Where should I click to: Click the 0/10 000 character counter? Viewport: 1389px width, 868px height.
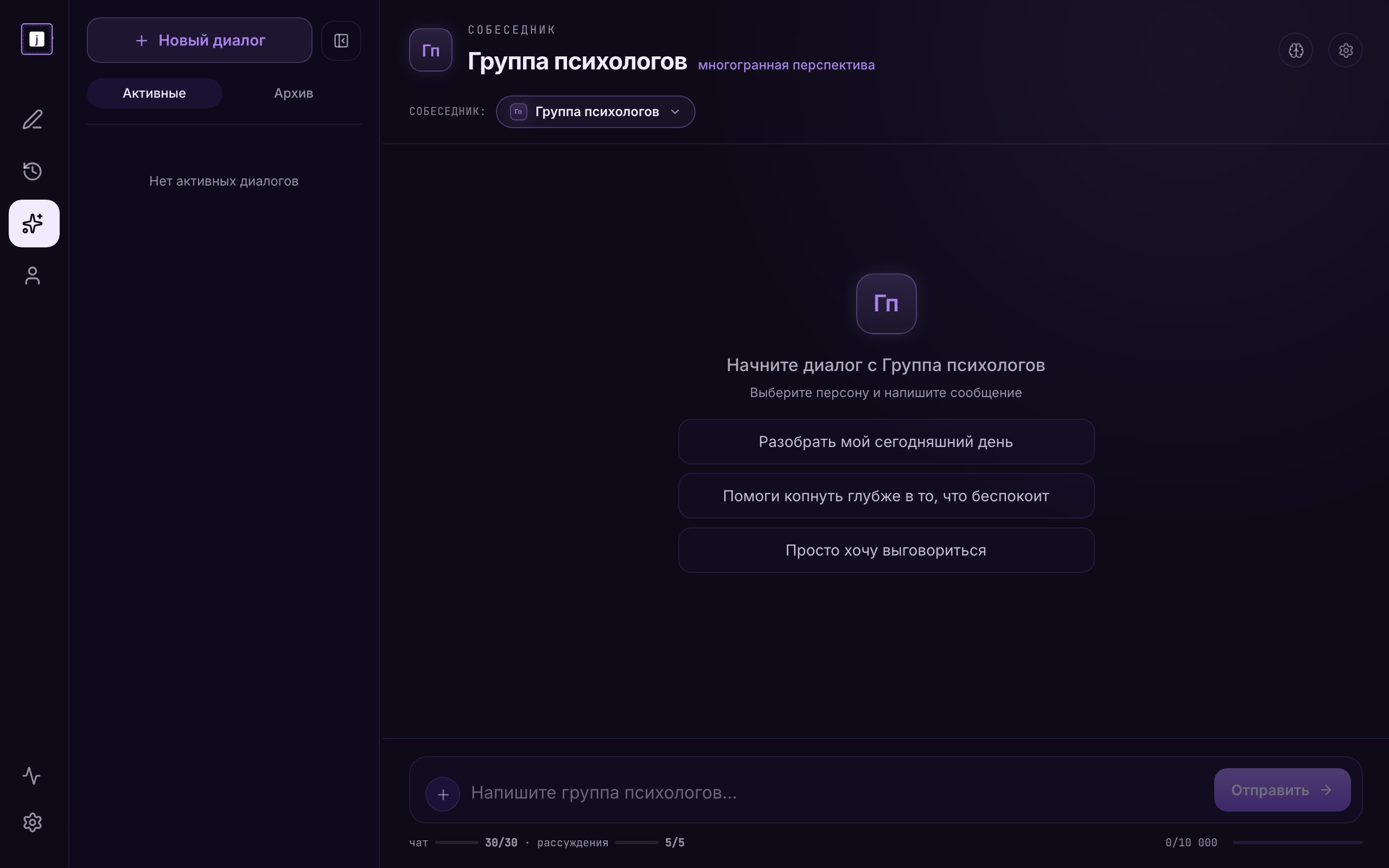pos(1191,842)
